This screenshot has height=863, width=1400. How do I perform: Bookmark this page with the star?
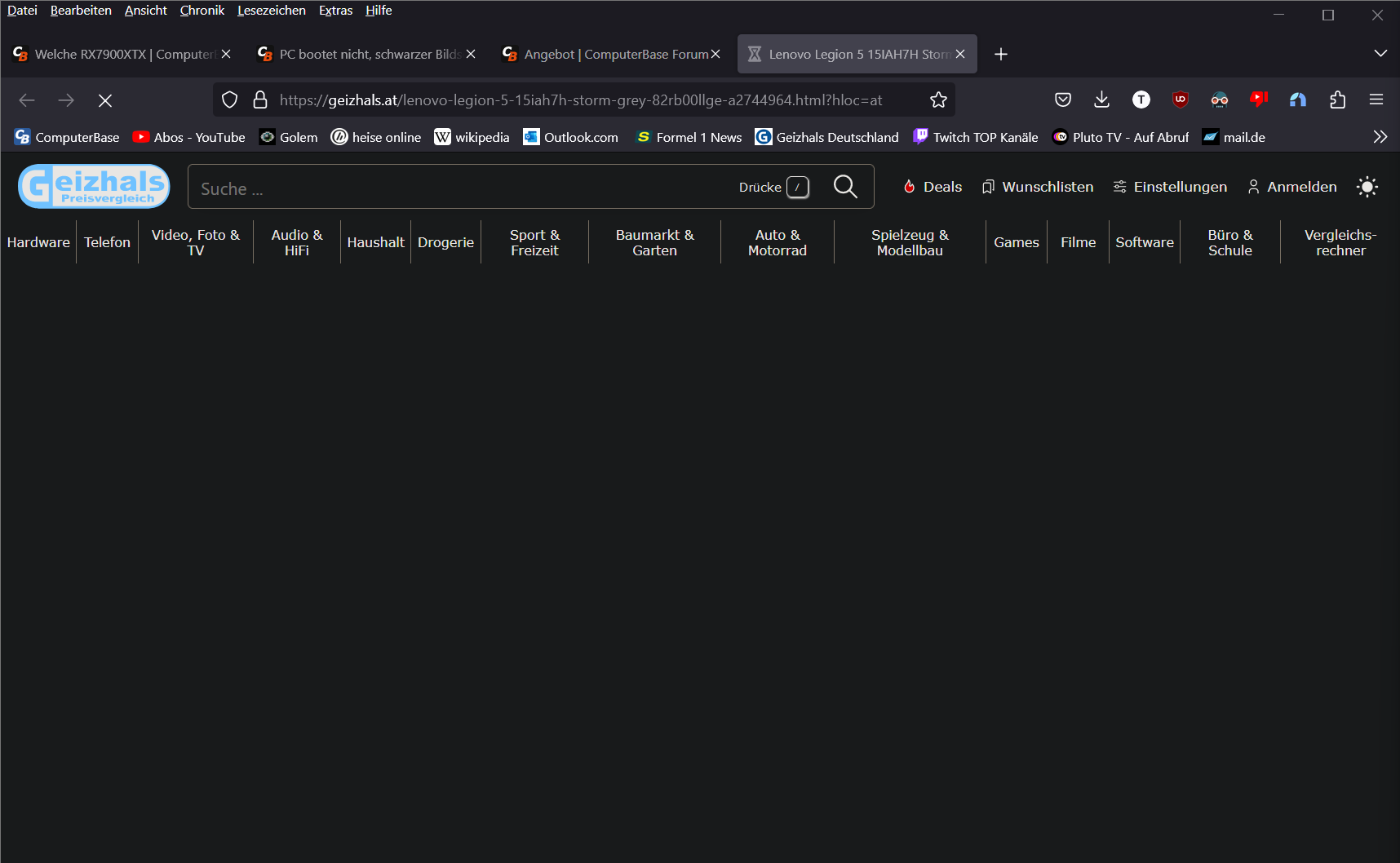pyautogui.click(x=938, y=100)
